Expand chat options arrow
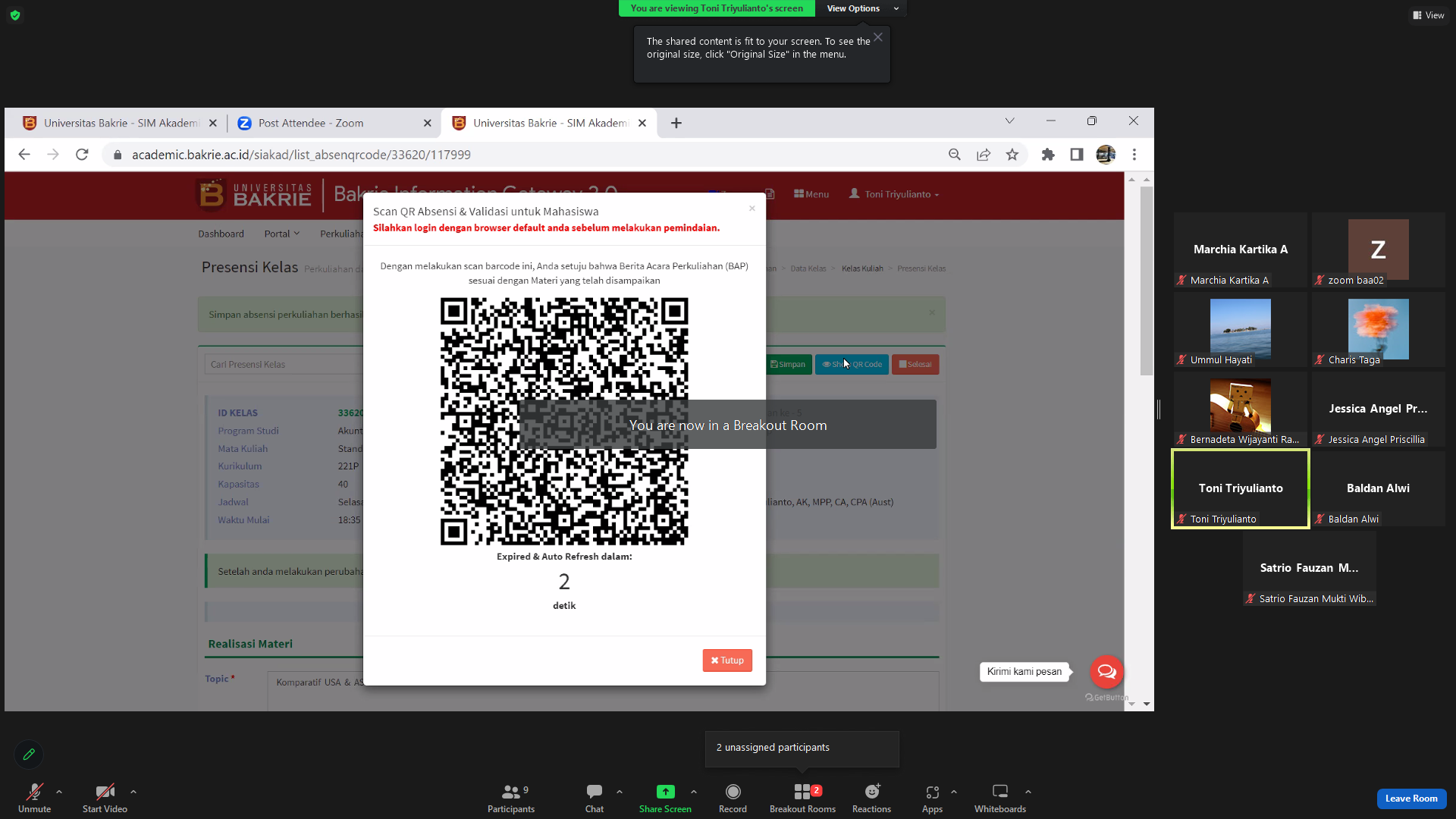This screenshot has width=1456, height=819. pos(620,792)
